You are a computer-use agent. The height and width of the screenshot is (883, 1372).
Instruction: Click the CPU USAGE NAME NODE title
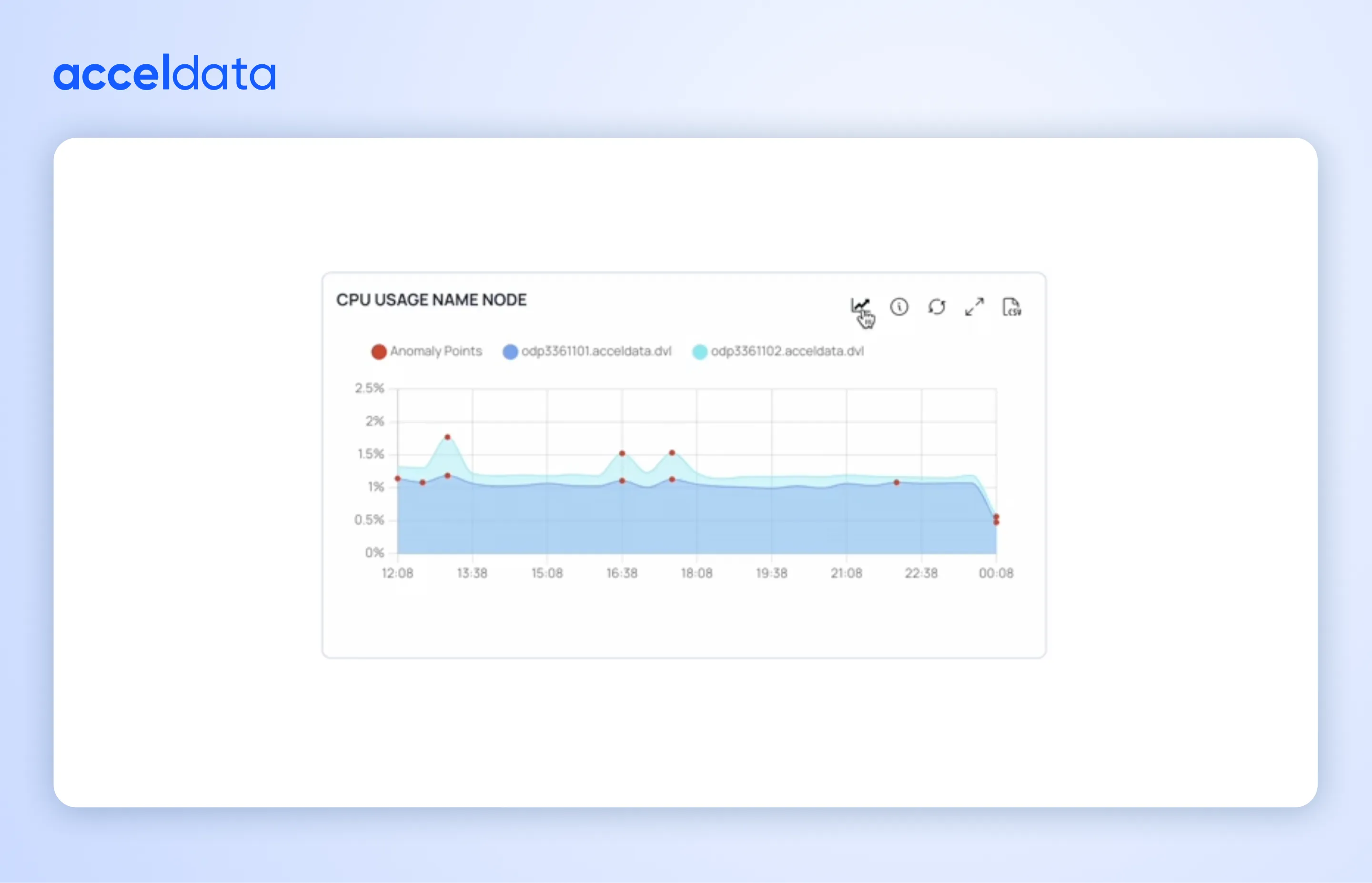click(432, 299)
